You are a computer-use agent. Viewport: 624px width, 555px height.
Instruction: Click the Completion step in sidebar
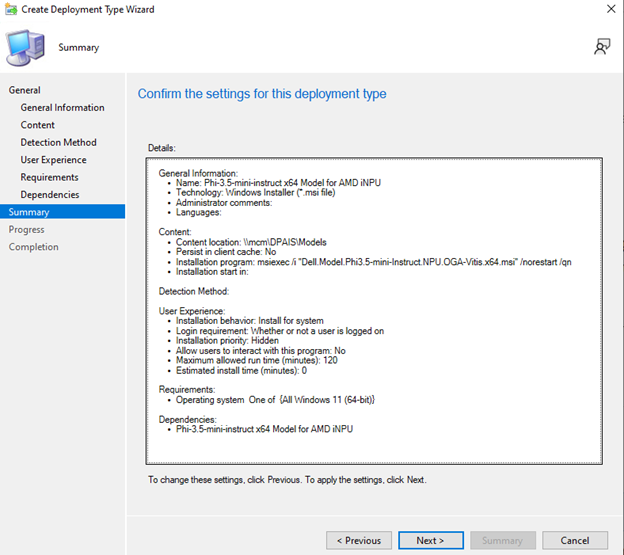33,247
